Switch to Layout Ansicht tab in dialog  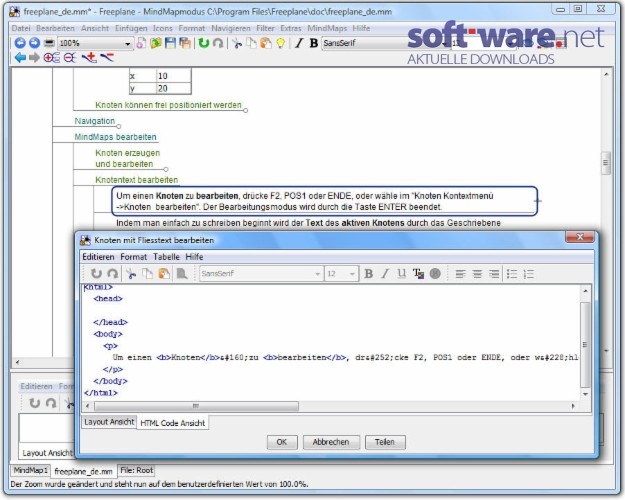(x=109, y=422)
